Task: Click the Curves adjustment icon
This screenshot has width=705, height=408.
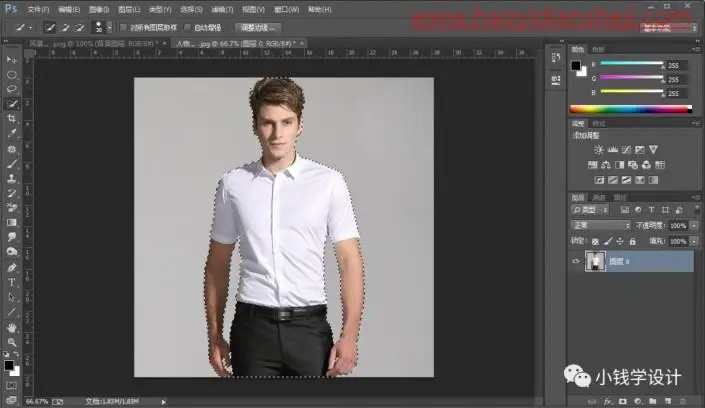Action: tap(626, 150)
